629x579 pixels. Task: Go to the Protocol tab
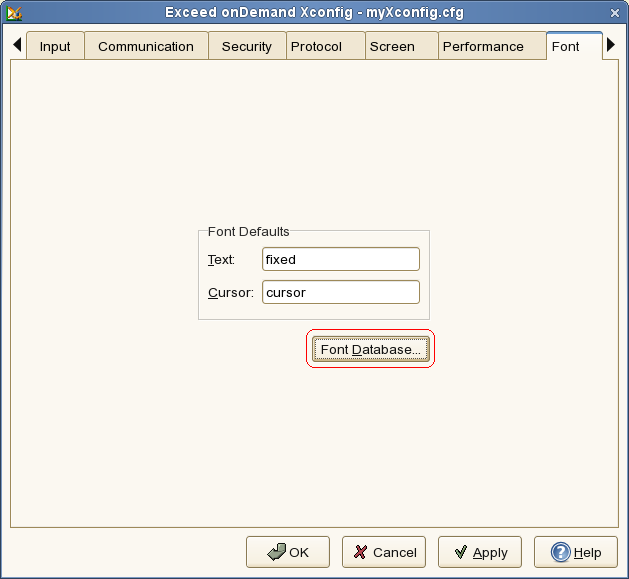[316, 47]
